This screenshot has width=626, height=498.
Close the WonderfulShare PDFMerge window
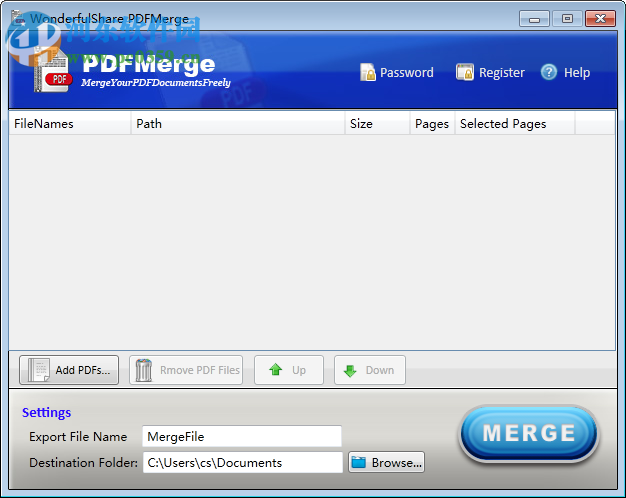(x=600, y=19)
